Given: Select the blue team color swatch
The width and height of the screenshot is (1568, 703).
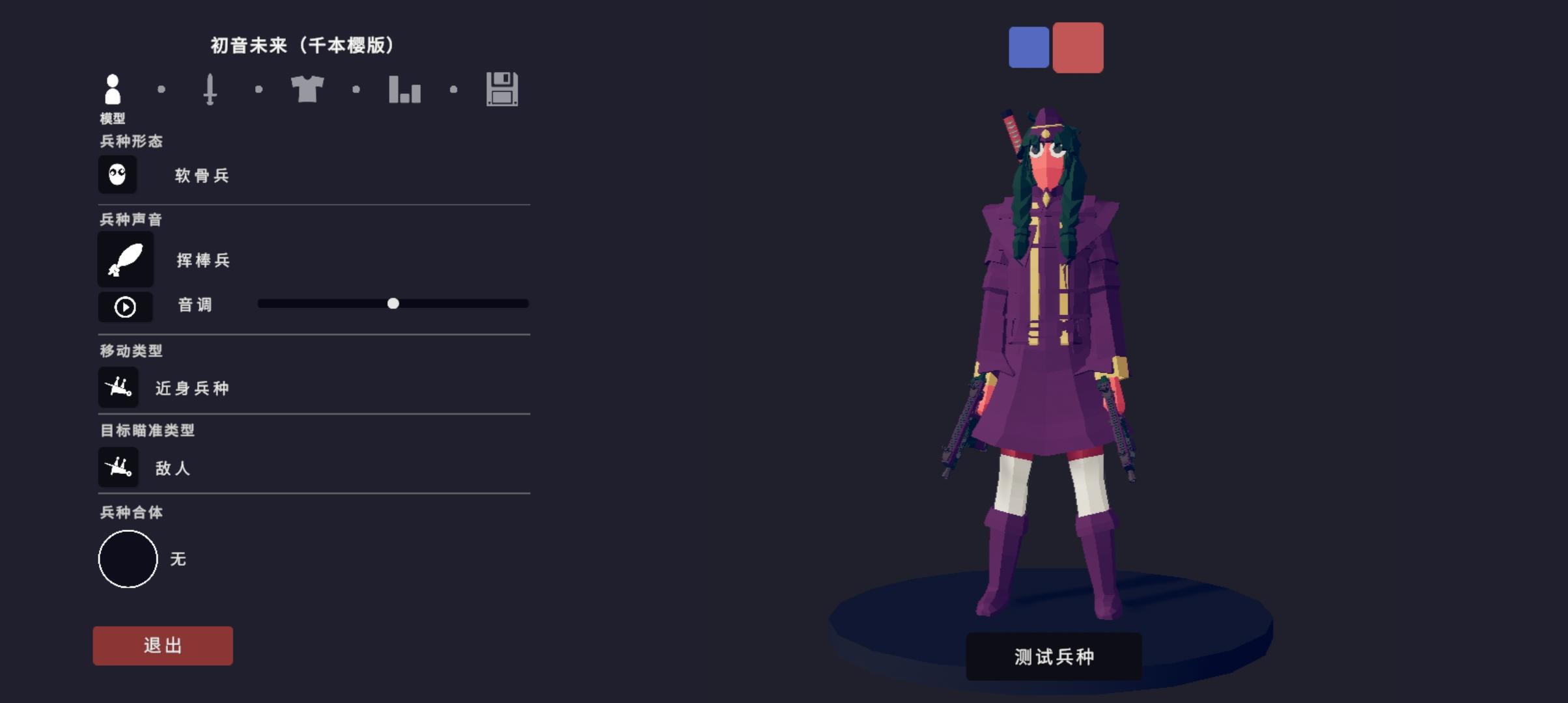Looking at the screenshot, I should click(1029, 47).
